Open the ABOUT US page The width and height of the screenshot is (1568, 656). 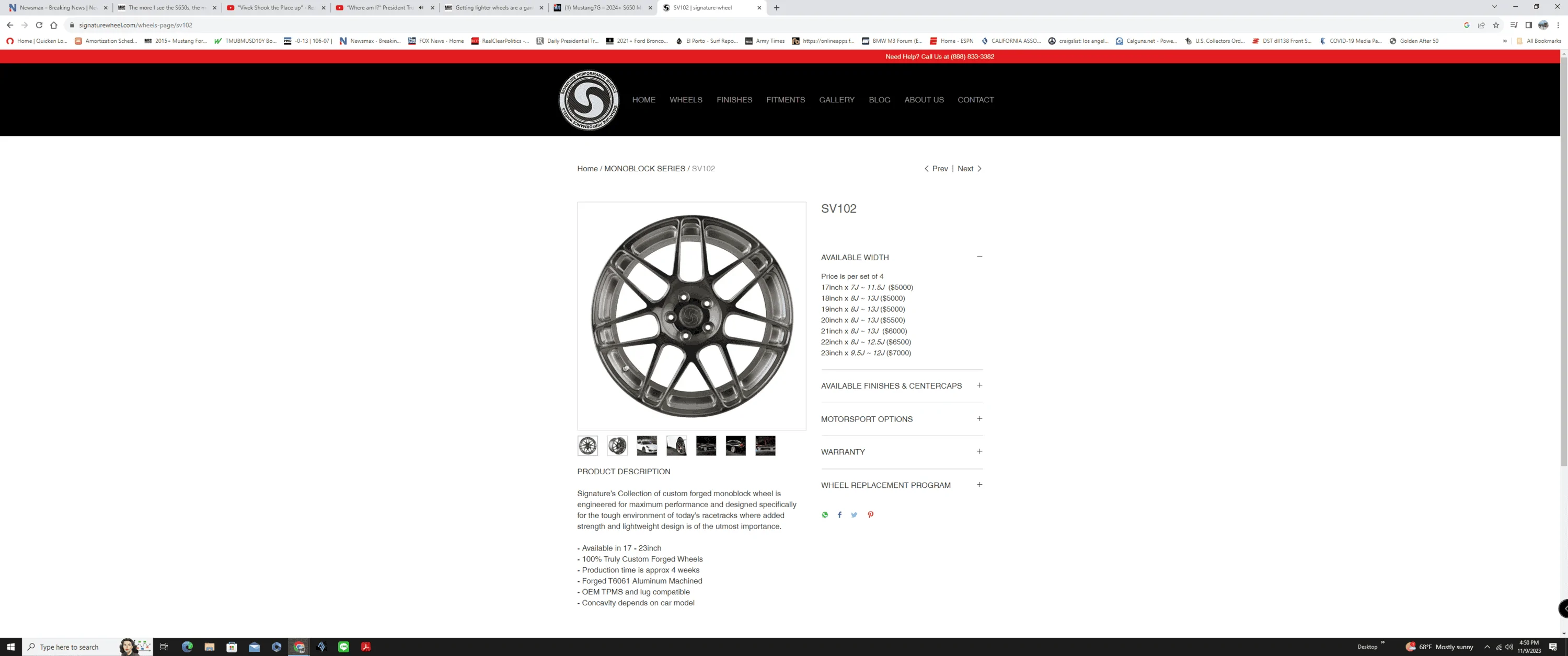[x=924, y=100]
